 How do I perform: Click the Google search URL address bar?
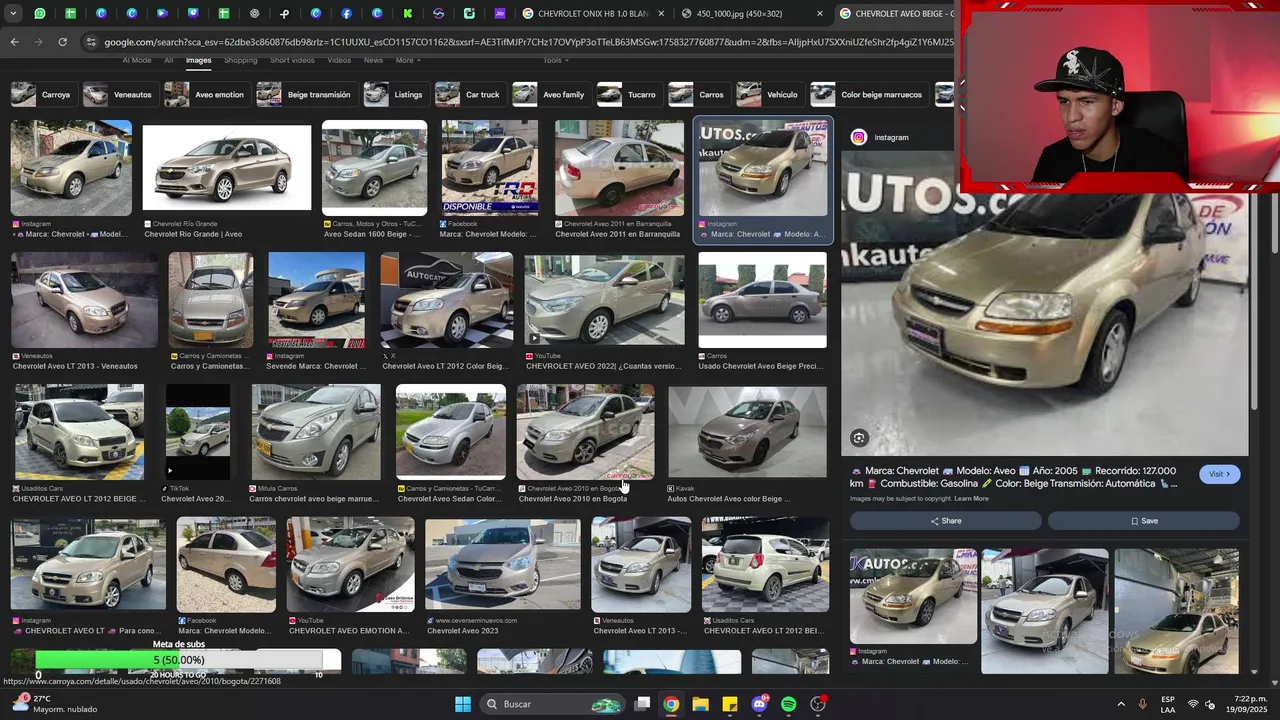click(x=528, y=42)
